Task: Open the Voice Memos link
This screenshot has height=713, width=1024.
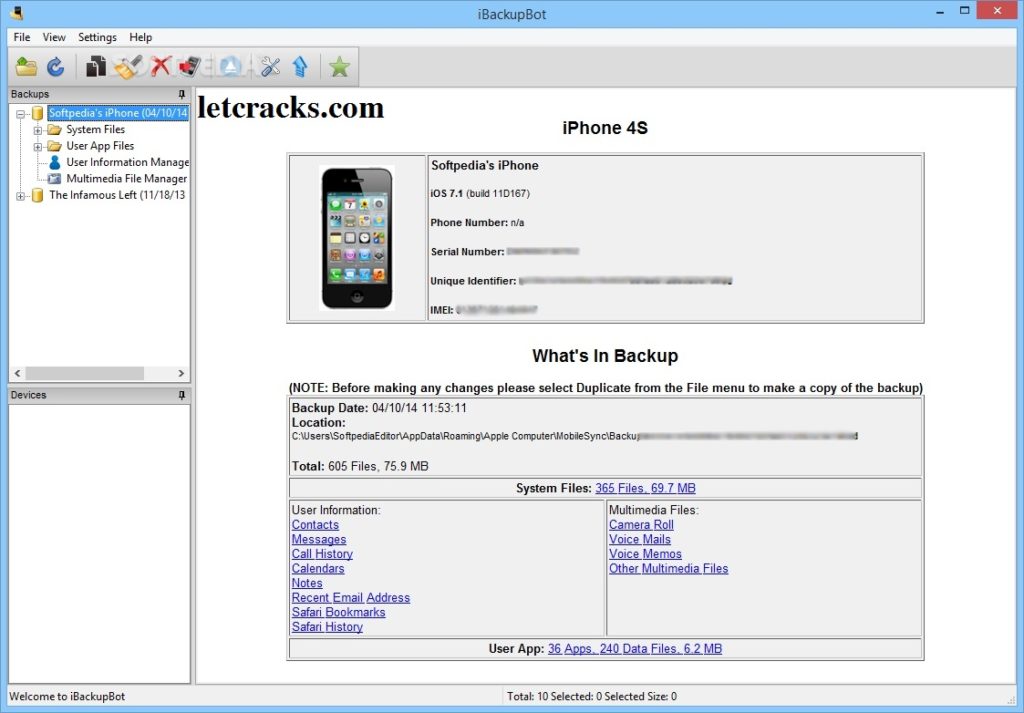Action: point(645,554)
